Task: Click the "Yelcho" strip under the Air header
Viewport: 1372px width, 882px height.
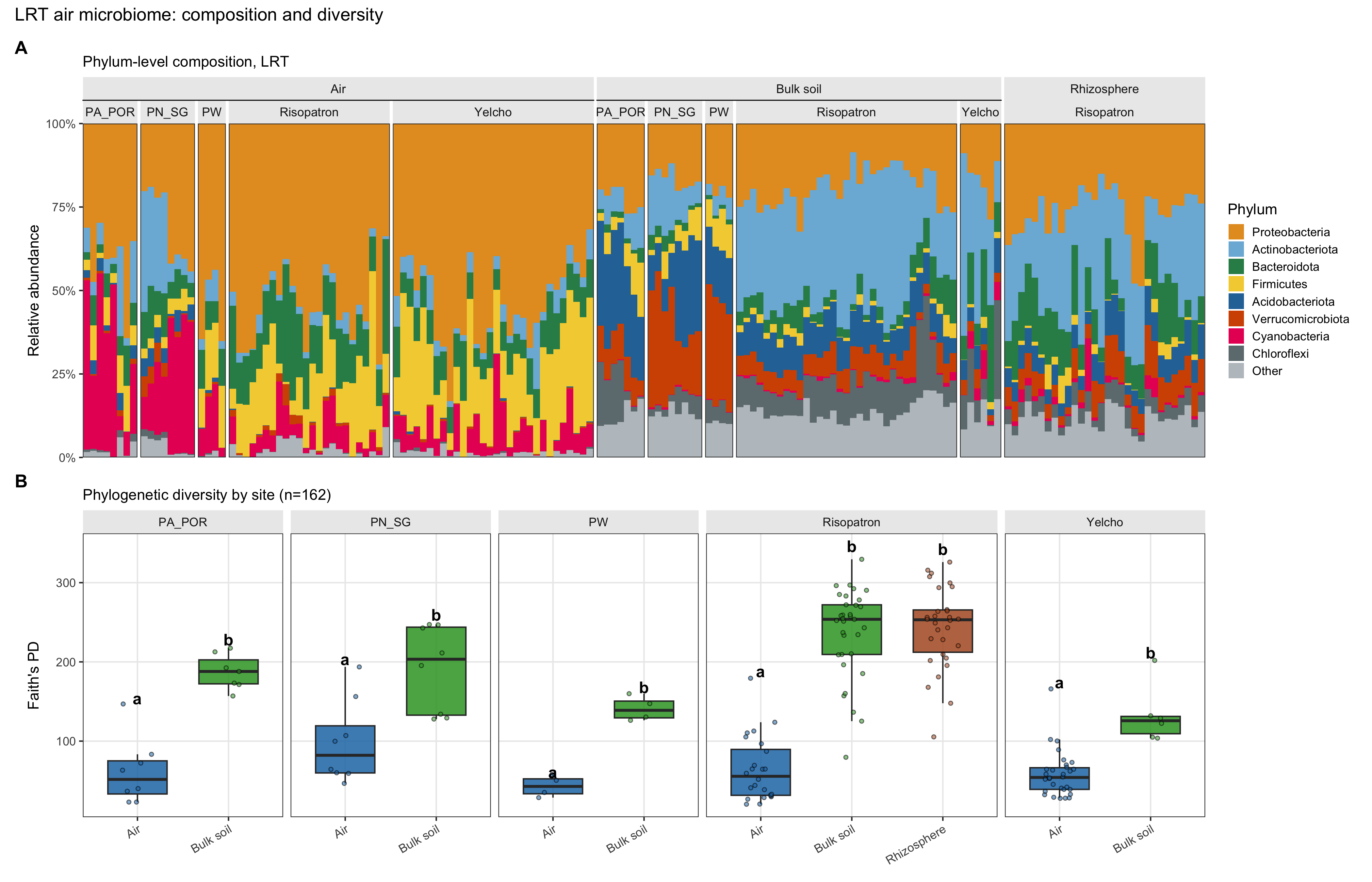Action: (493, 112)
